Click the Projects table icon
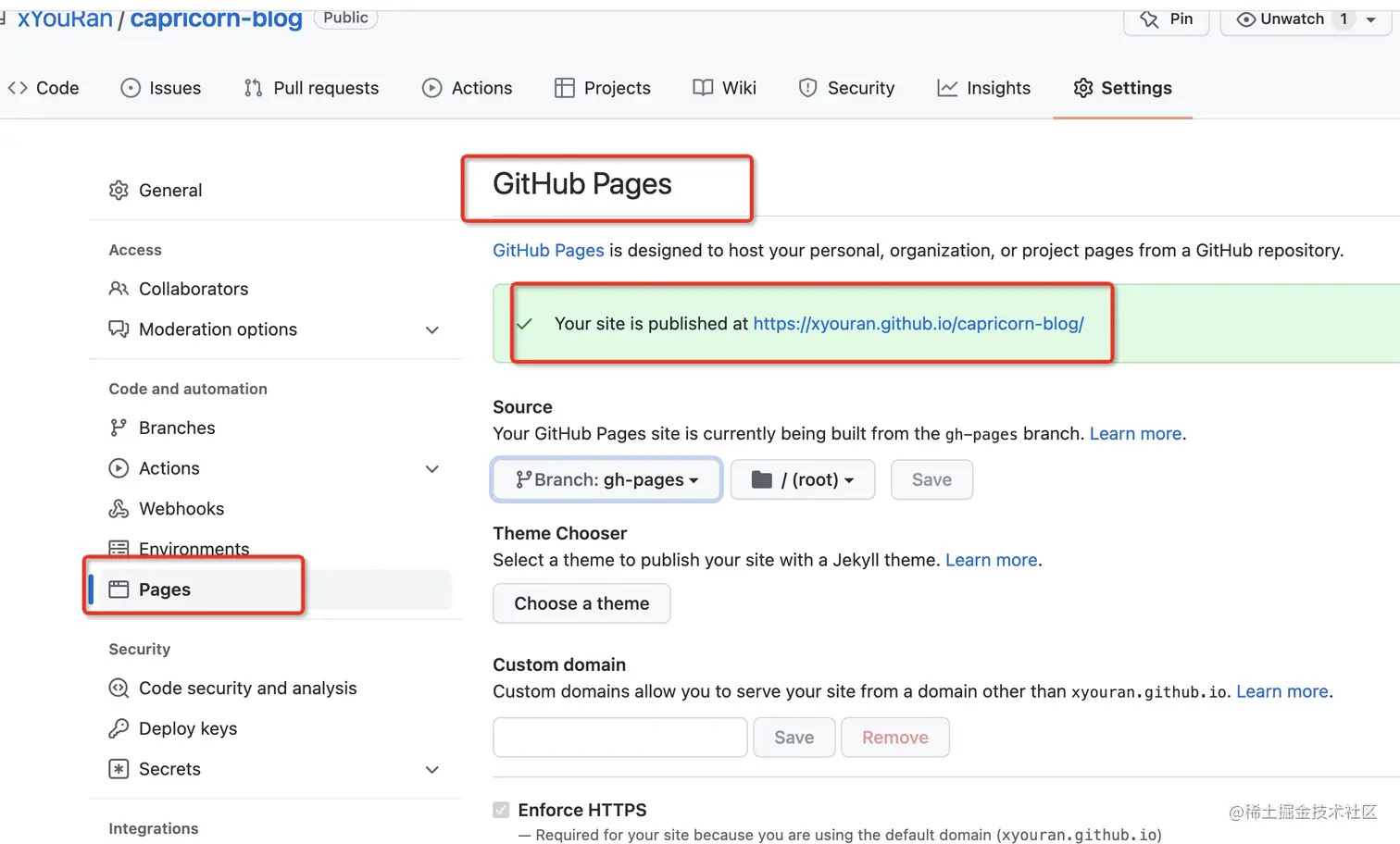 (x=564, y=88)
